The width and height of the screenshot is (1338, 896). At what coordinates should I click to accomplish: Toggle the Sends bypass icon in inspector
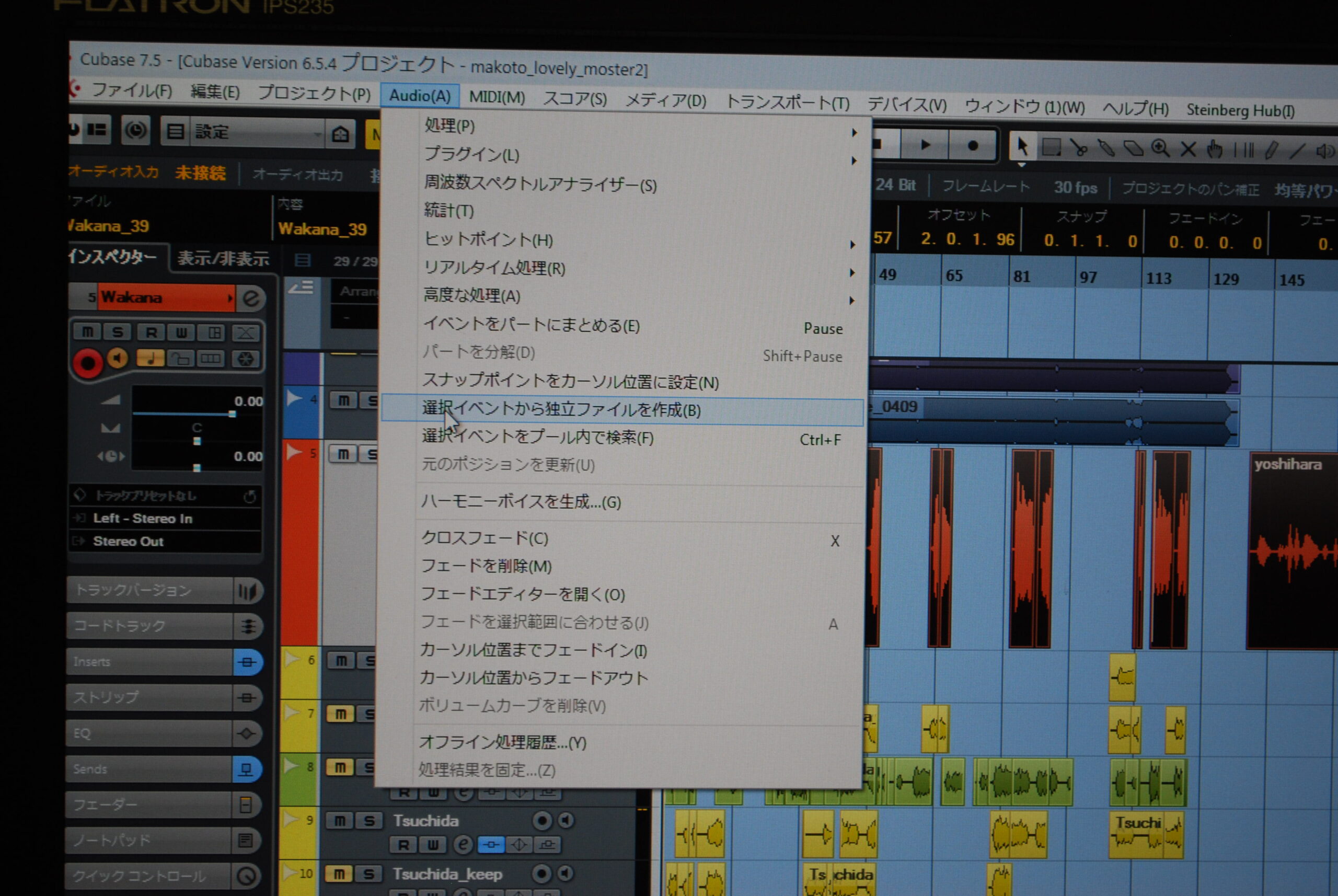pyautogui.click(x=247, y=769)
